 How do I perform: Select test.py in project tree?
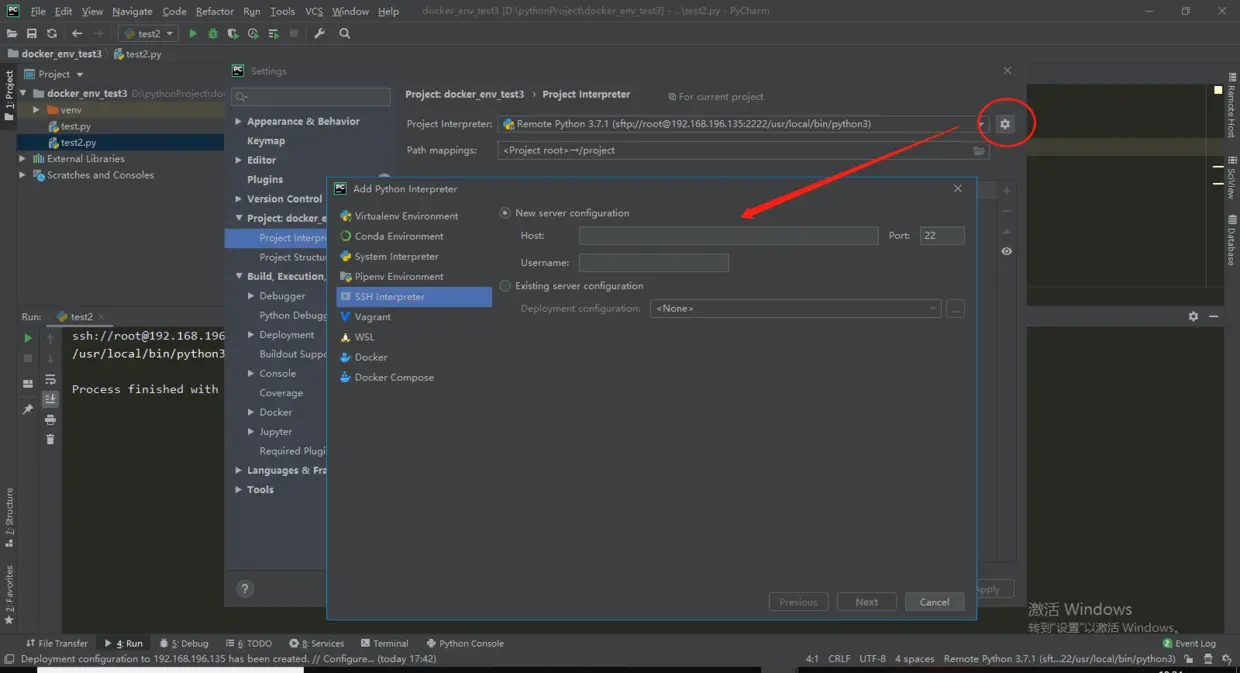pos(76,127)
